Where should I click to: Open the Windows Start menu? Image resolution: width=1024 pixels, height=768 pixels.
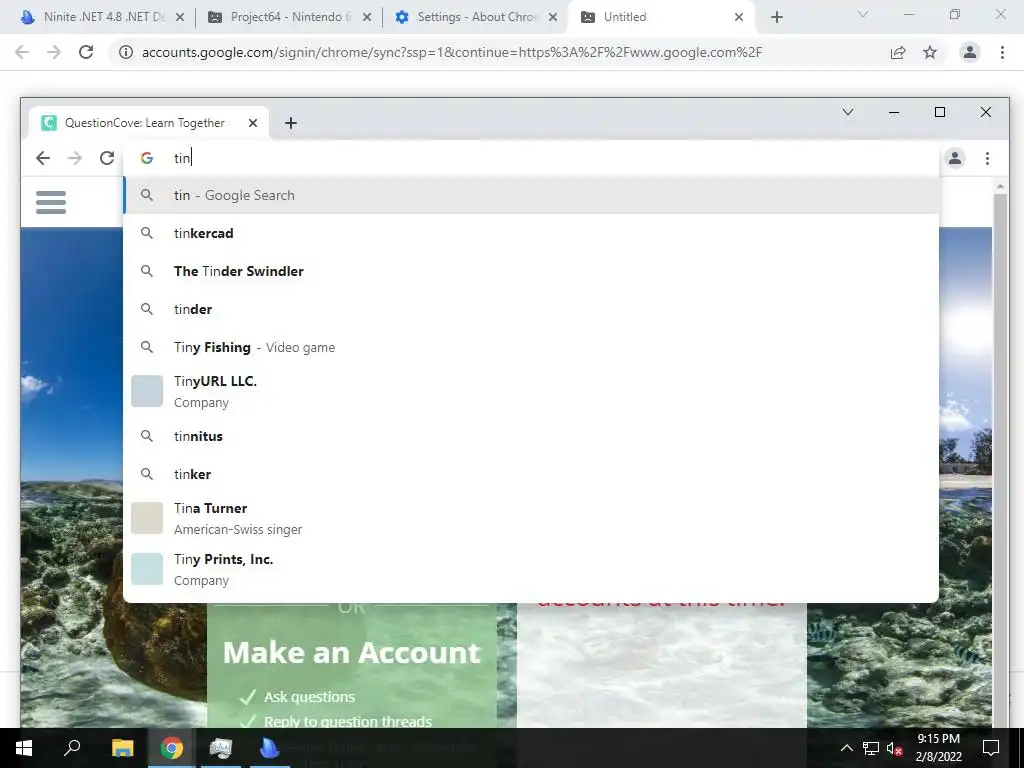24,748
